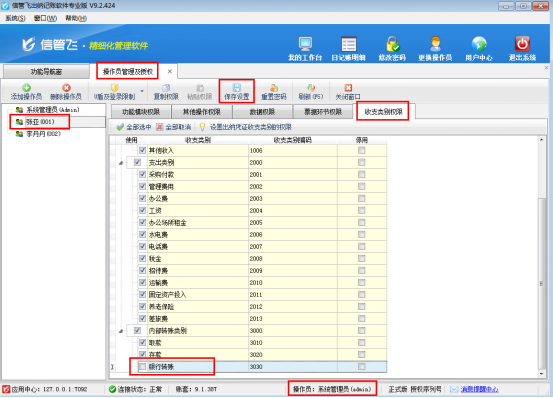Screen dimensions: 553x398
Task: Click the 更换操作员 user icon
Action: pyautogui.click(x=435, y=44)
